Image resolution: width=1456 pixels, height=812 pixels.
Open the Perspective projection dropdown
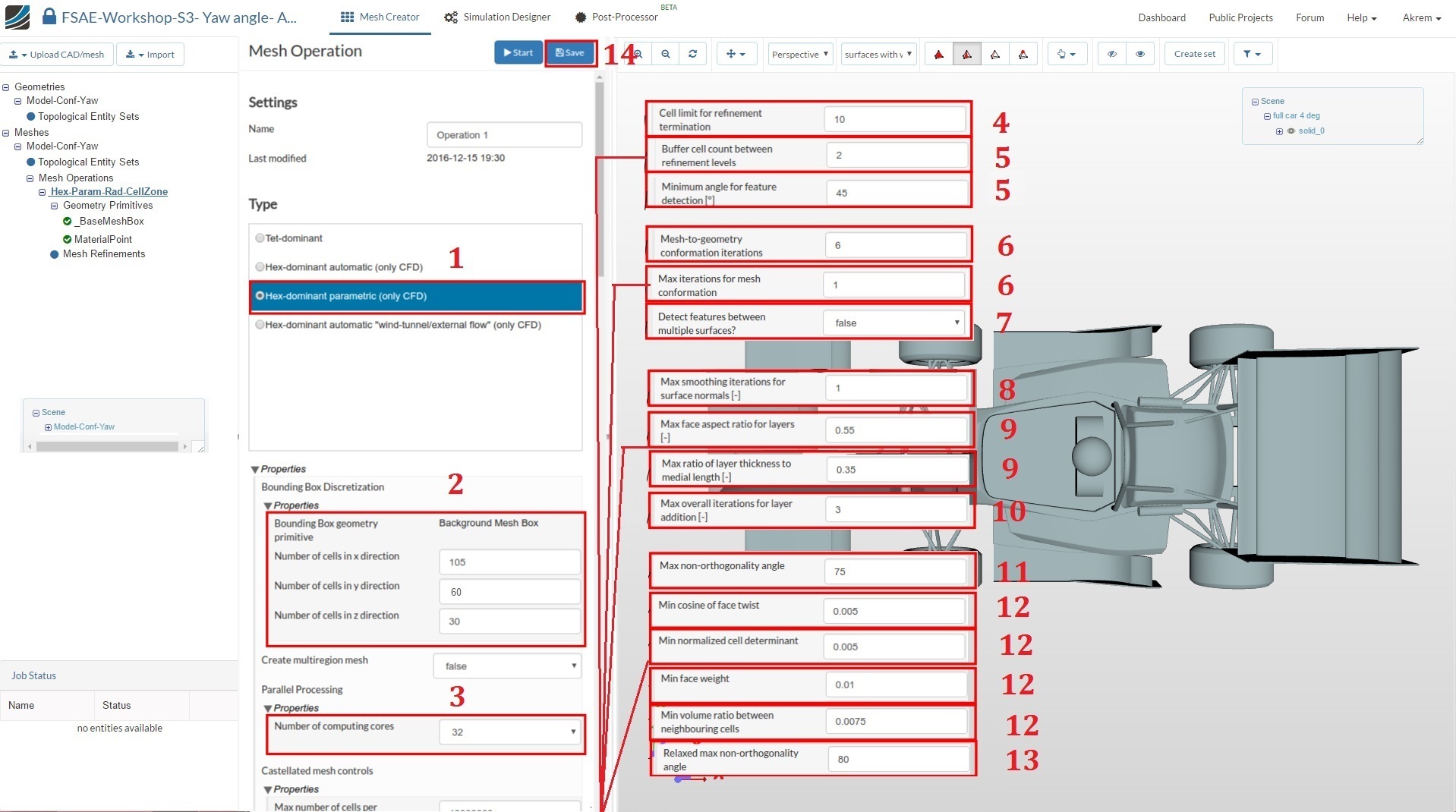801,54
